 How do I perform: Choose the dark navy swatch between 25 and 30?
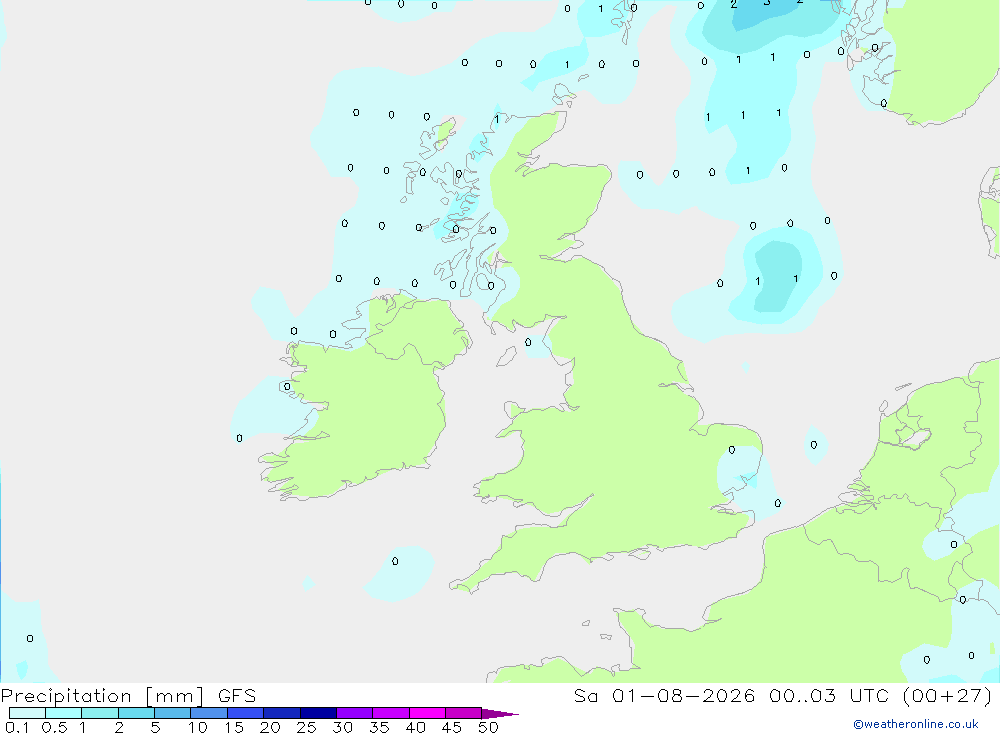318,713
